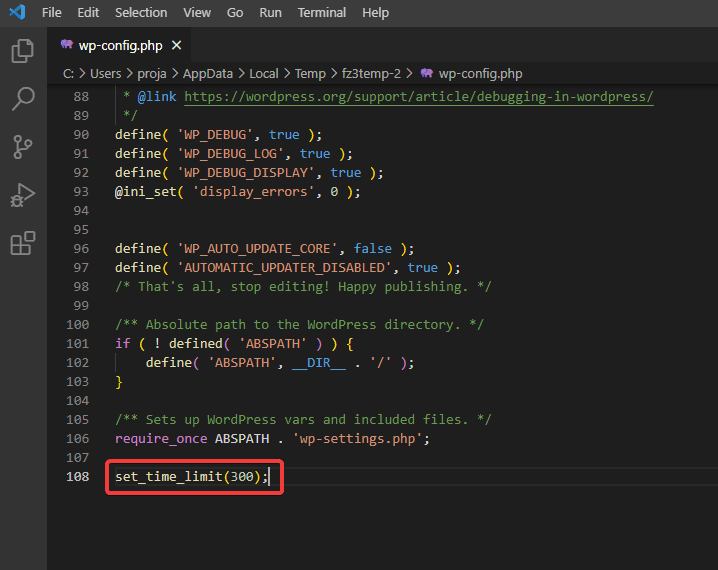Click 'WP_DEBUG' constant on line 90
The height and width of the screenshot is (570, 718).
(x=215, y=135)
